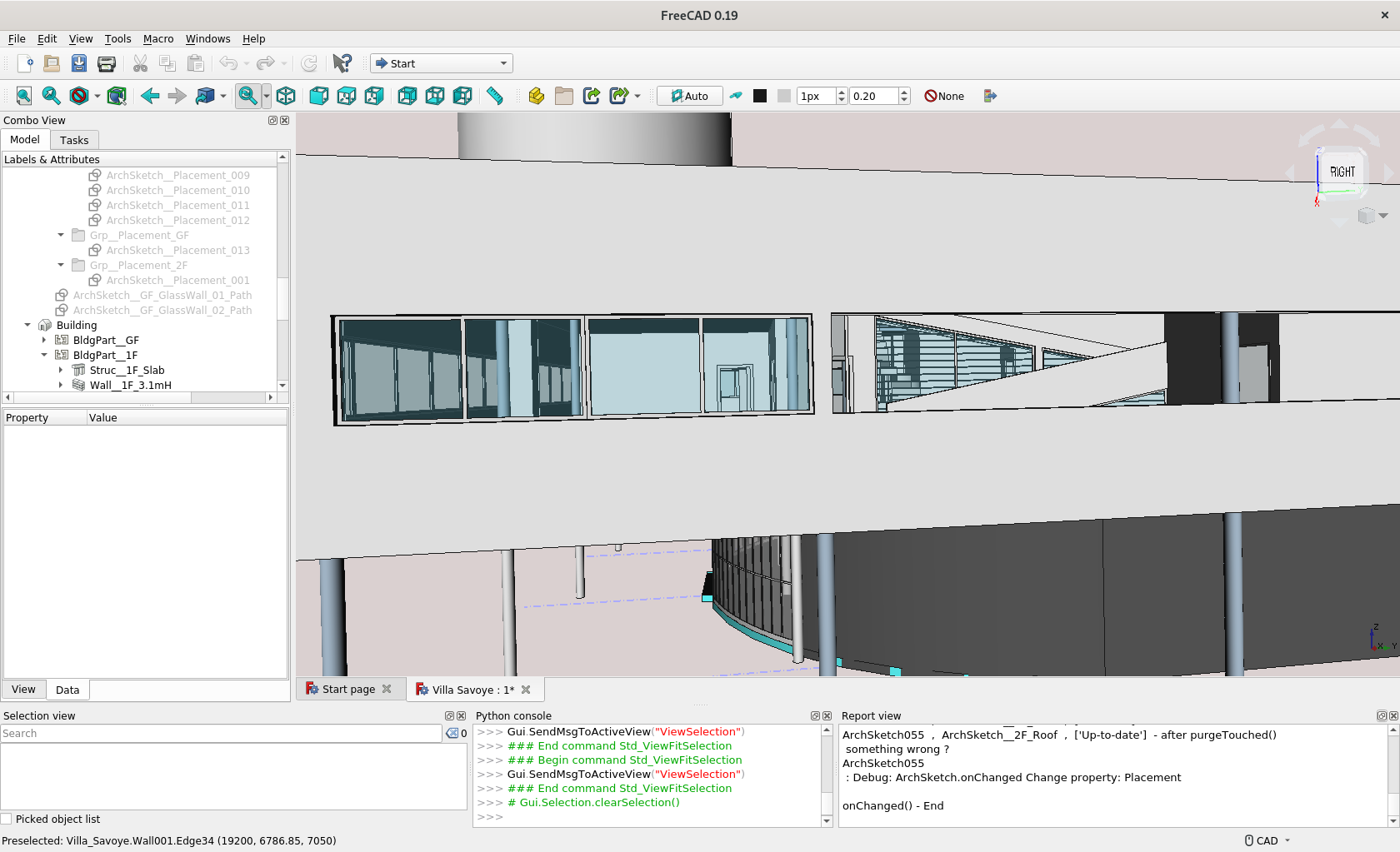Open the zoom tool dropdown arrow
This screenshot has height=852, width=1400.
(267, 96)
